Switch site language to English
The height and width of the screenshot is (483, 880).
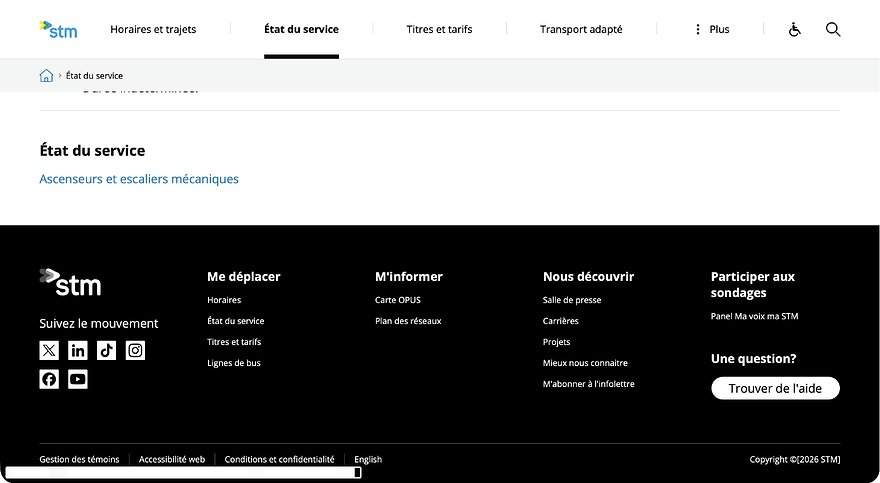[368, 459]
